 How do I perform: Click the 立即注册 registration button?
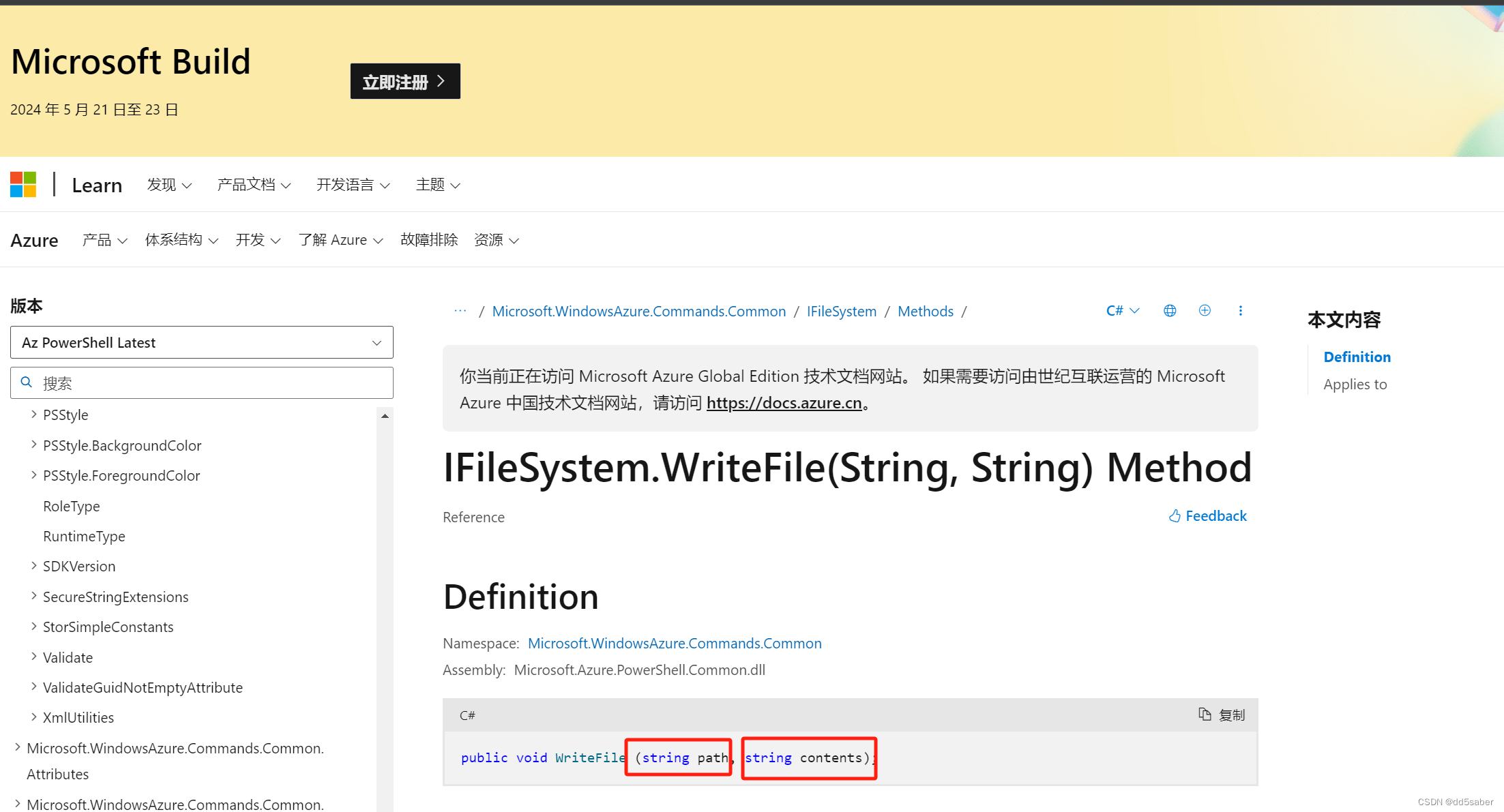[404, 80]
